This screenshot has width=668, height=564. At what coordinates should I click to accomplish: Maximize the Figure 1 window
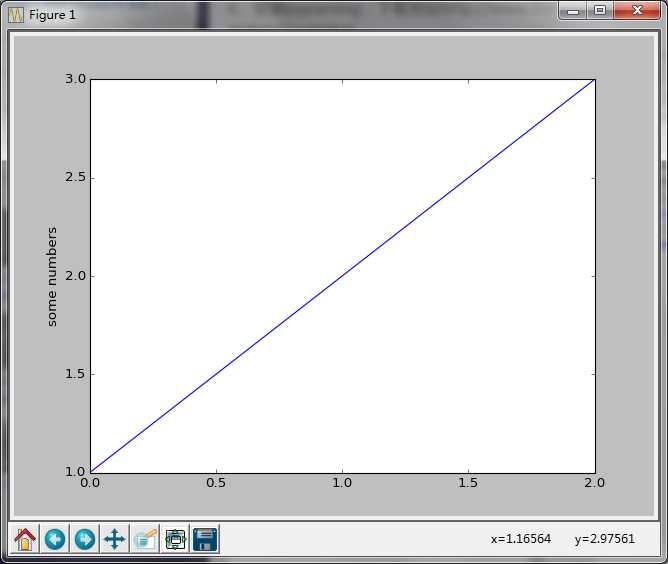click(600, 11)
